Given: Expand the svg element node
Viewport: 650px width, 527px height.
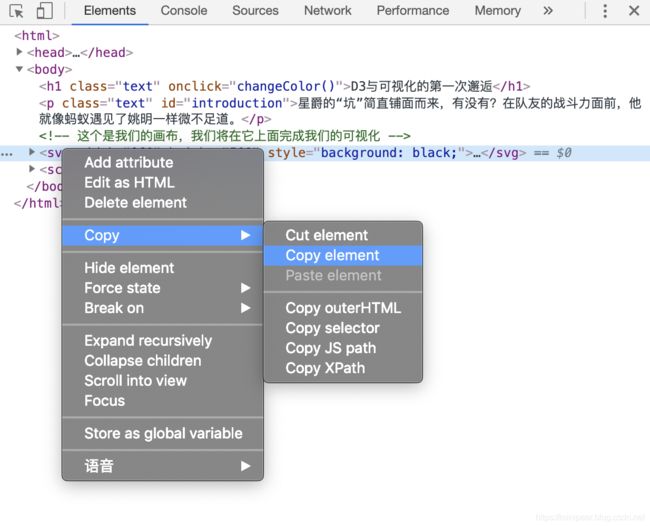Looking at the screenshot, I should click(32, 153).
